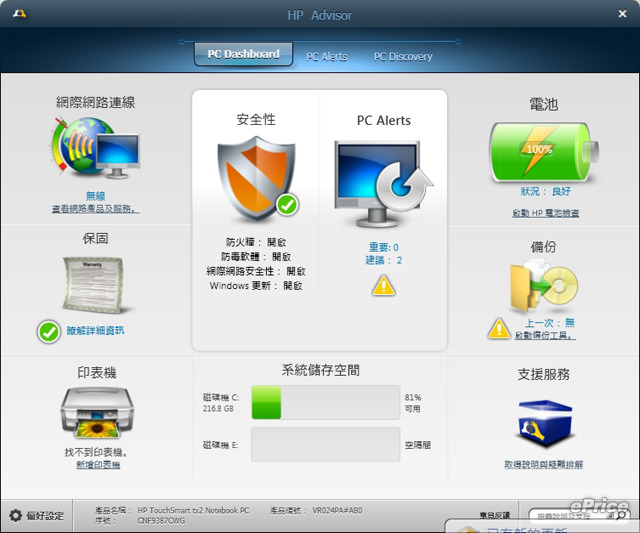Click the 新增印表機 add printer link
The width and height of the screenshot is (640, 533).
(98, 465)
